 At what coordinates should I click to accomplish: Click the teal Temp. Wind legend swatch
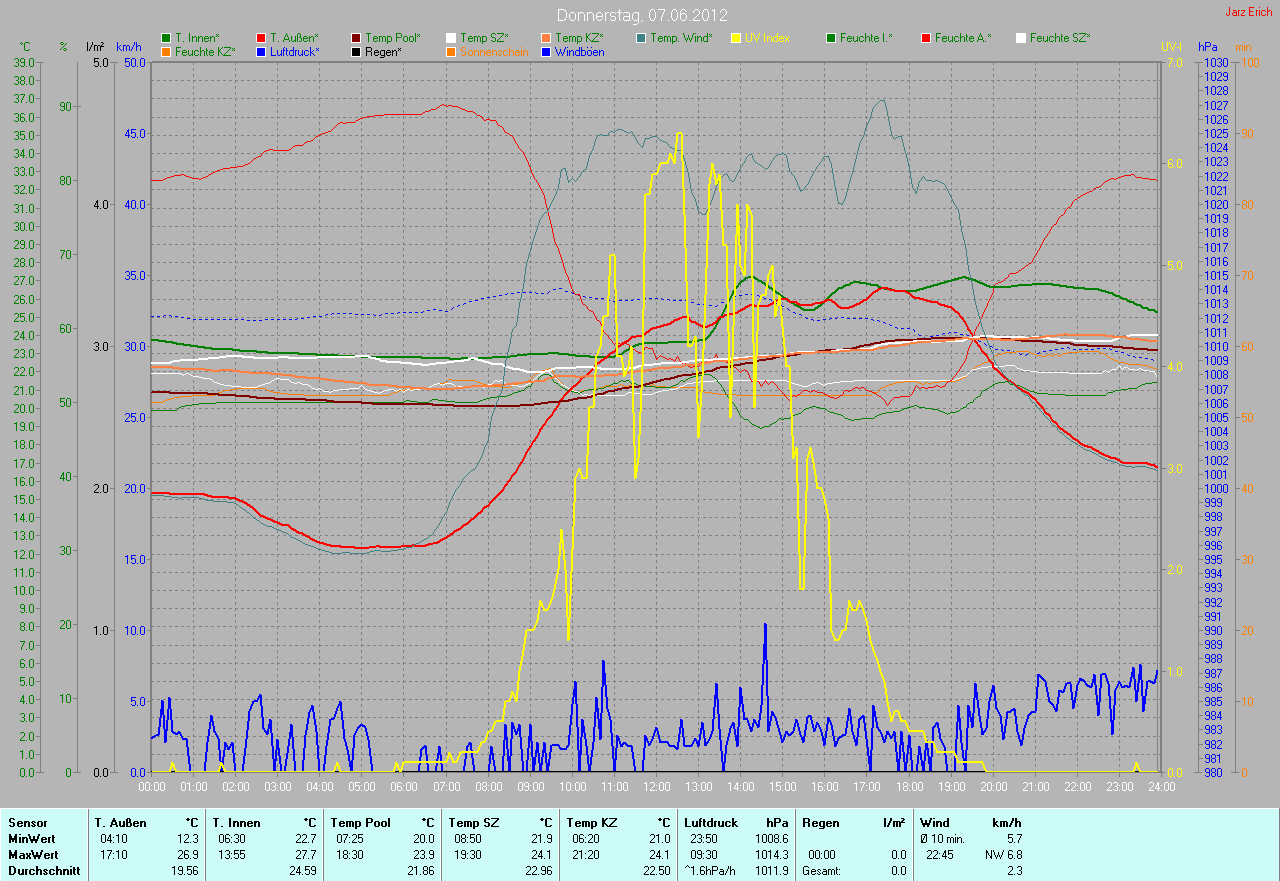pos(641,38)
